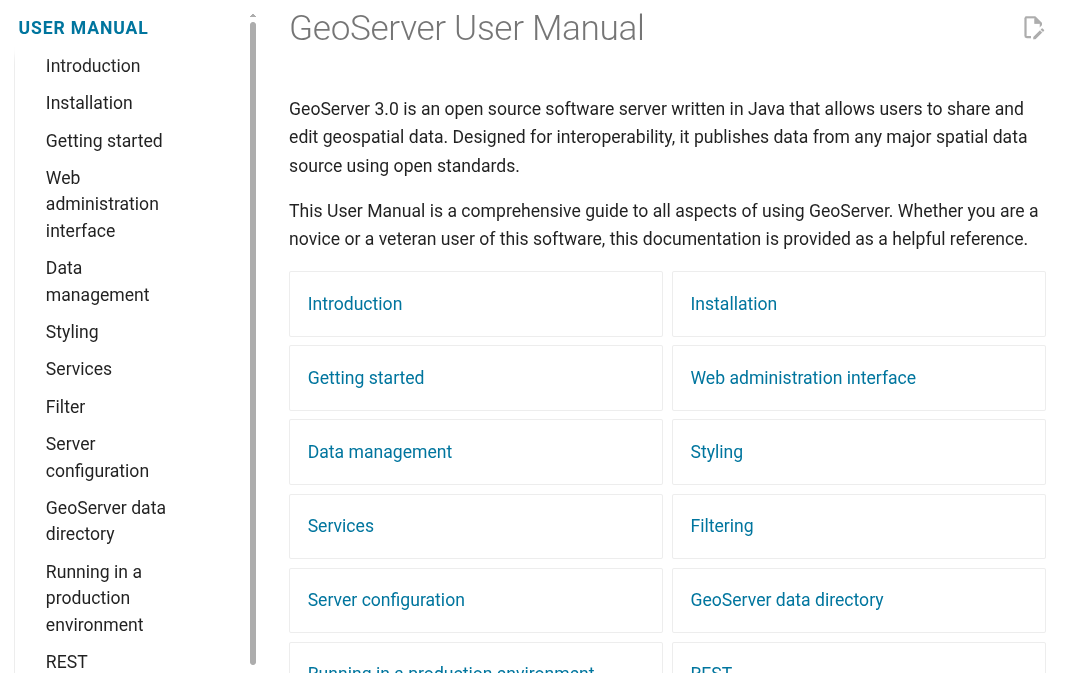Open REST from the sidebar
The height and width of the screenshot is (673, 1078).
click(x=66, y=662)
